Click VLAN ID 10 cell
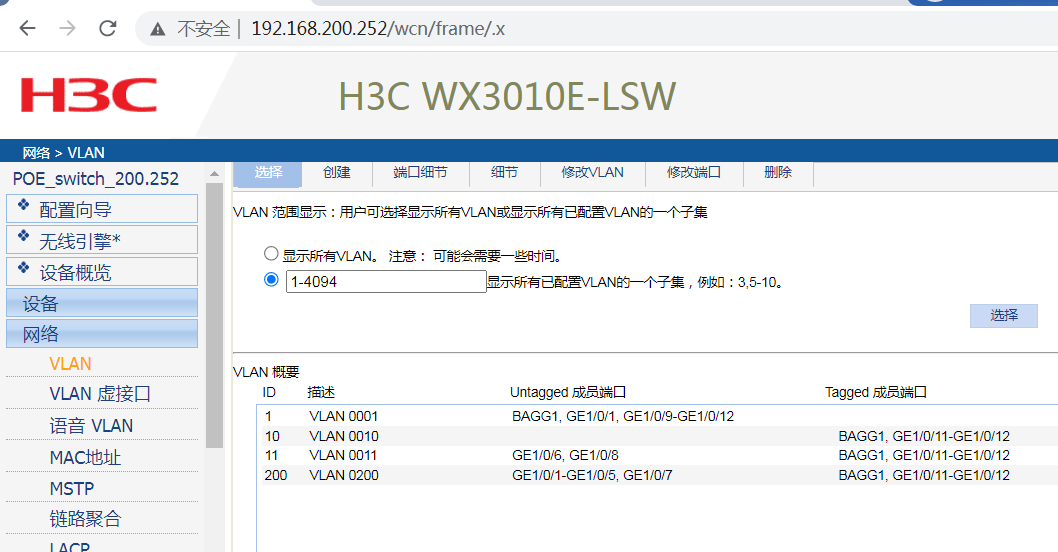Screen dimensions: 1058x552 click(x=272, y=436)
